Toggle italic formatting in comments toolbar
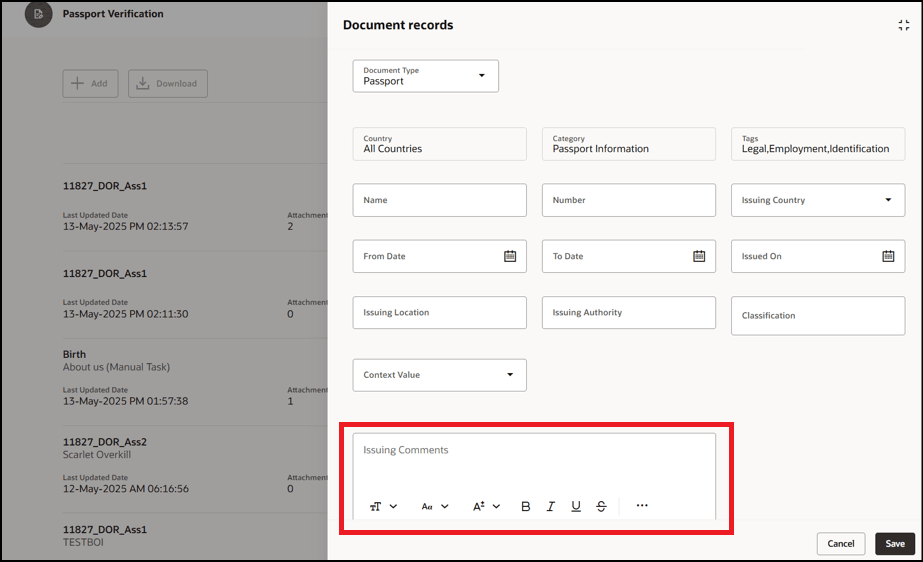The height and width of the screenshot is (562, 923). point(550,506)
